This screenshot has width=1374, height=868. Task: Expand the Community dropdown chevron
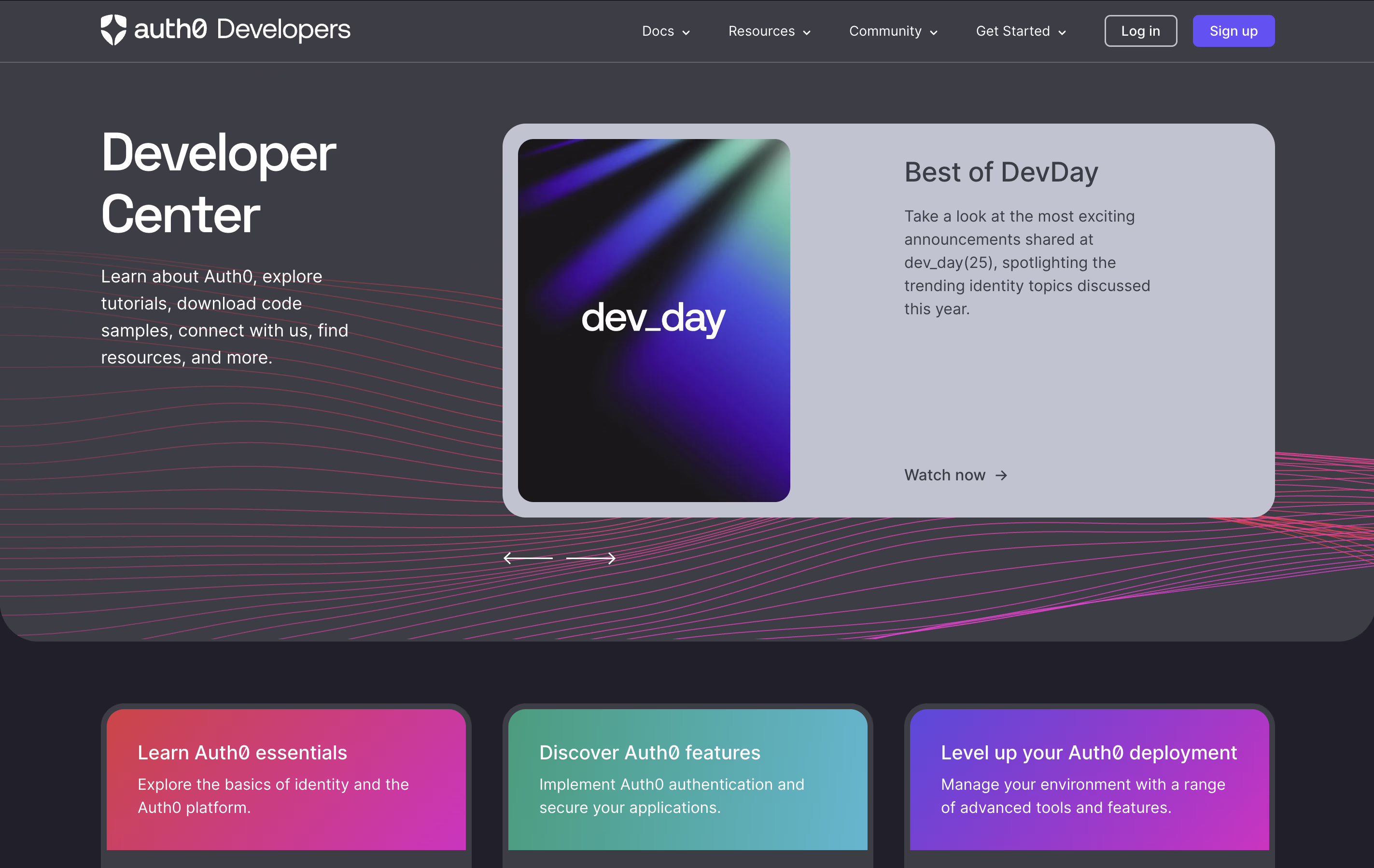tap(934, 32)
